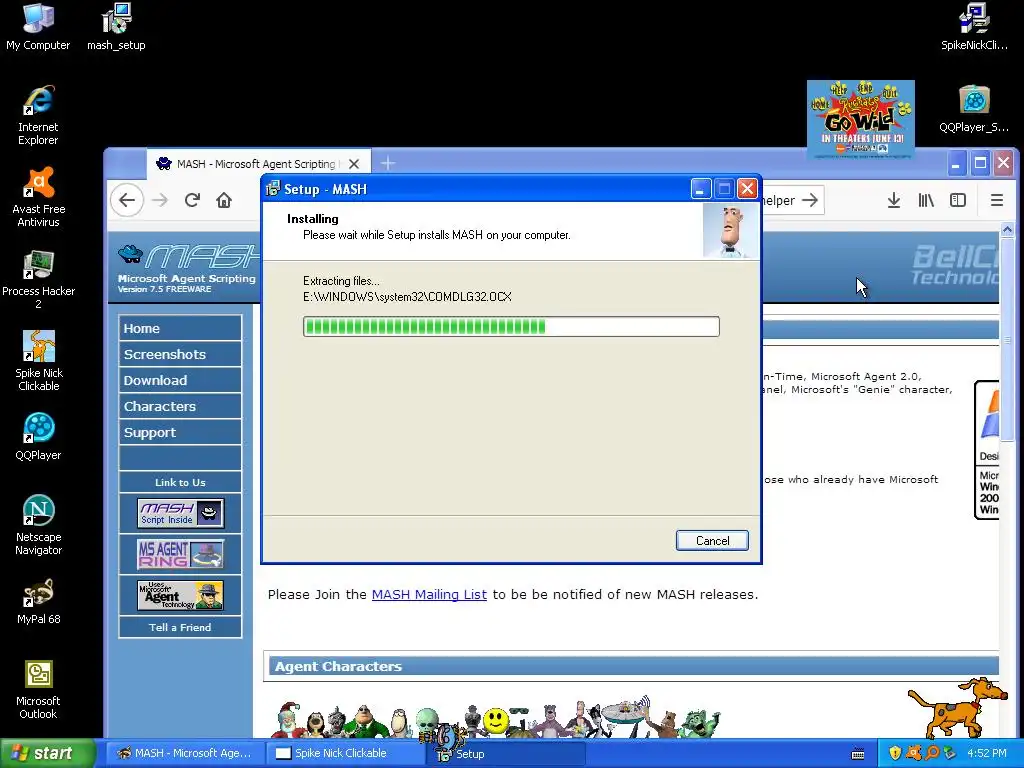Minimize the Setup - MASH dialog
Screen dimensions: 1024x768
pyautogui.click(x=699, y=189)
